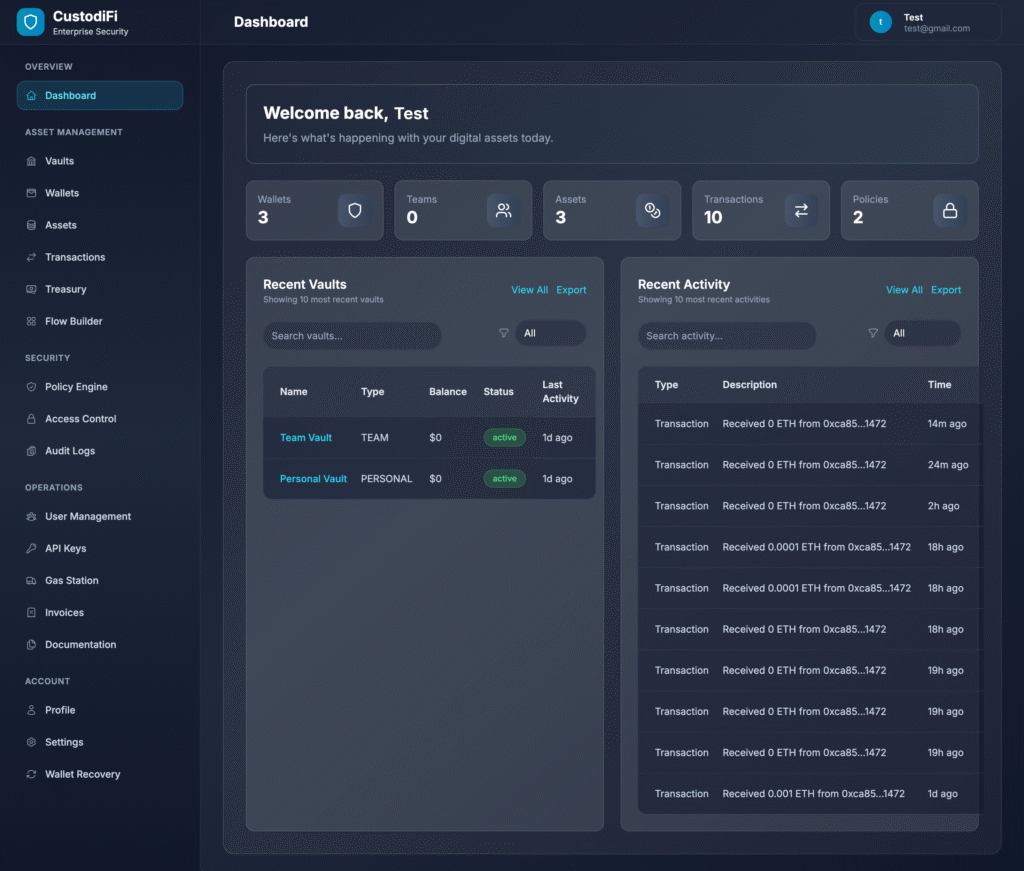Image resolution: width=1024 pixels, height=871 pixels.
Task: Click the Flow Builder icon in sidebar
Action: pos(31,321)
